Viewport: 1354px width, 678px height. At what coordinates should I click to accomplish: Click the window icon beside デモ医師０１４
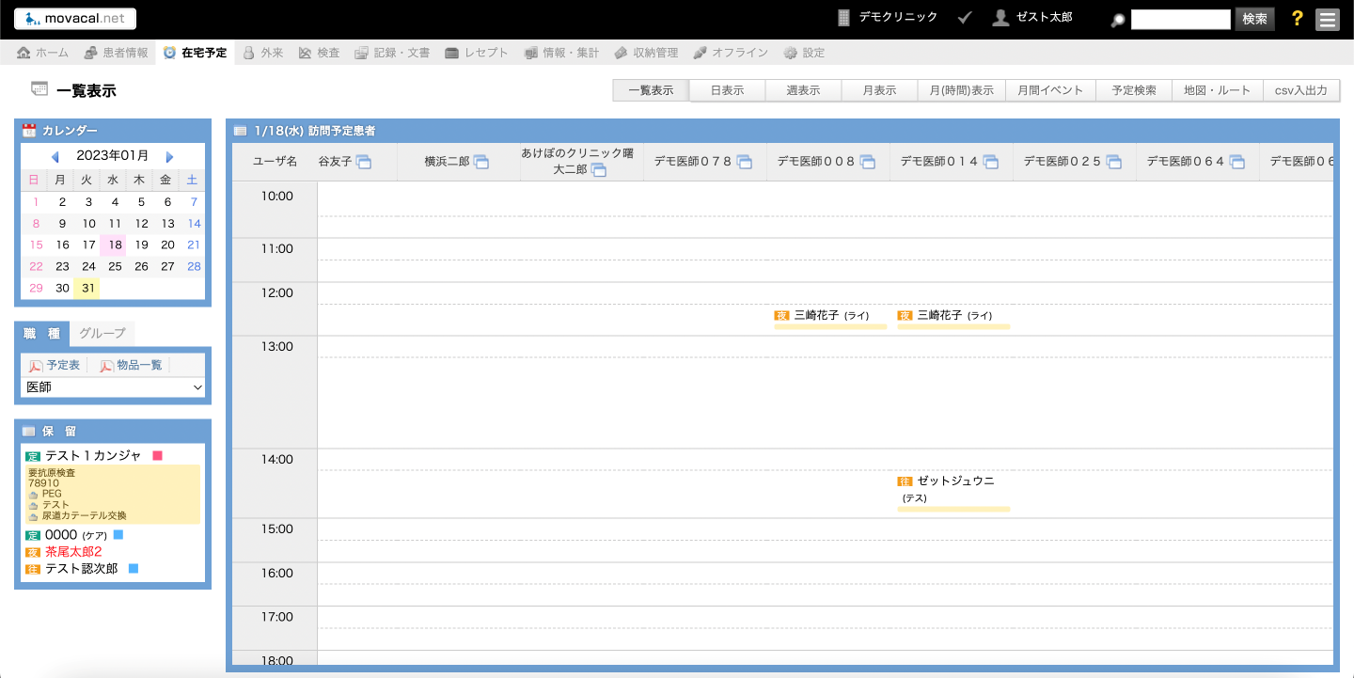click(990, 162)
